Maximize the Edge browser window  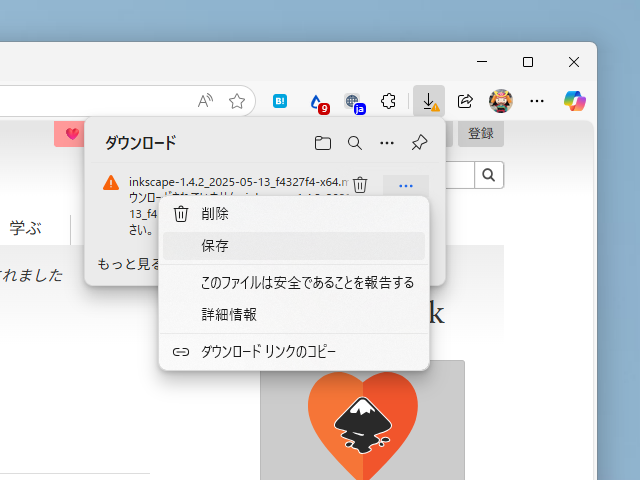coord(528,62)
